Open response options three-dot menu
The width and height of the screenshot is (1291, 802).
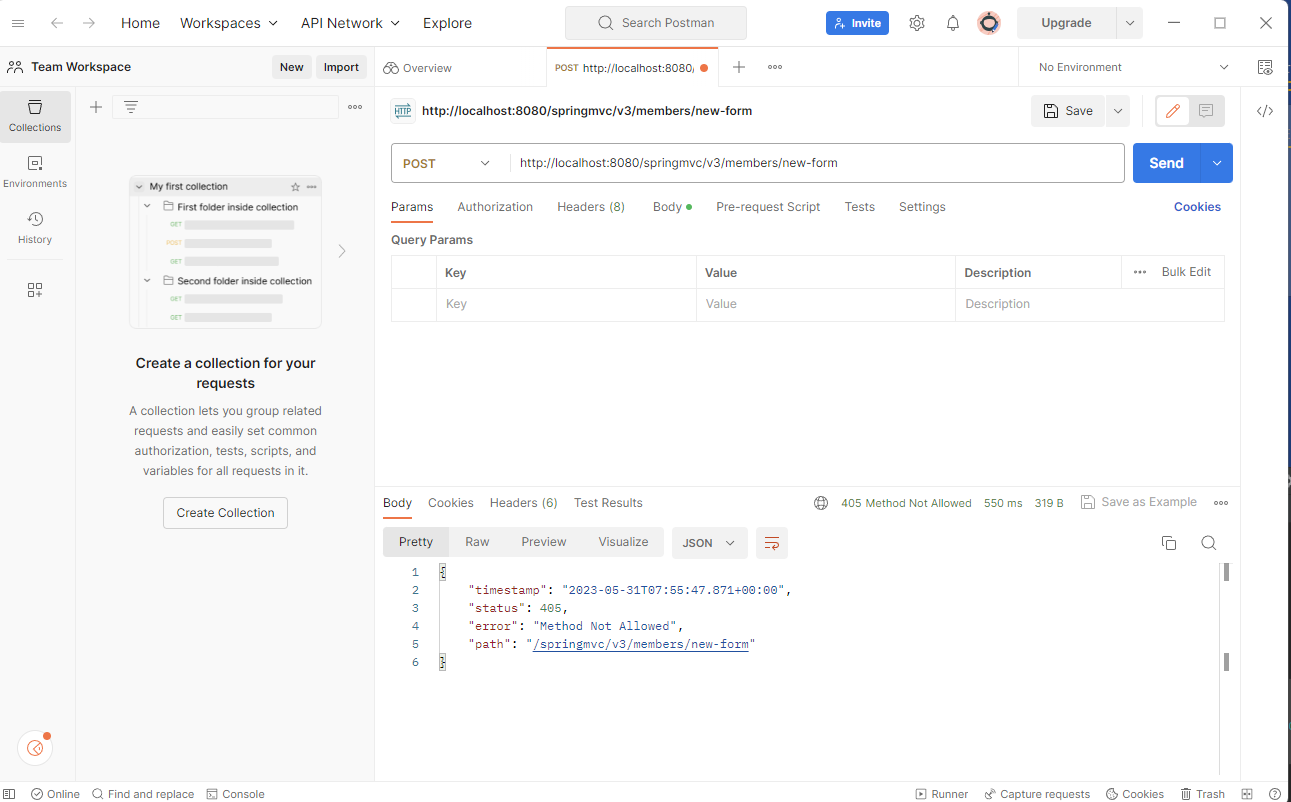[1221, 503]
